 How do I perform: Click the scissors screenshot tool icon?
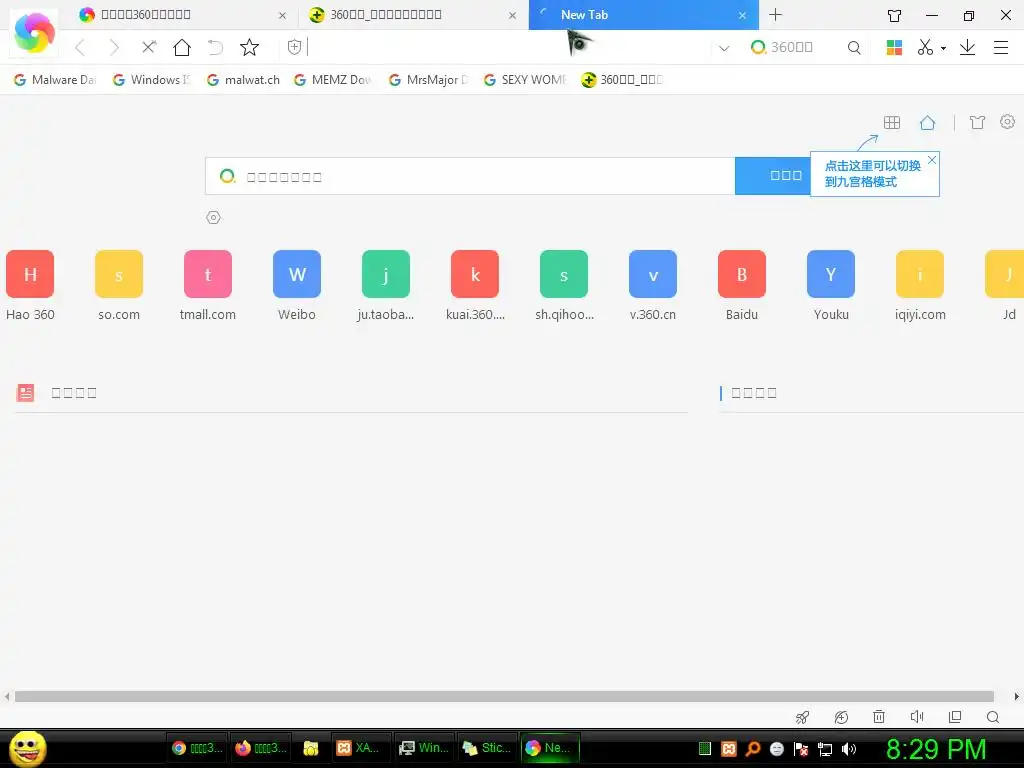(925, 47)
